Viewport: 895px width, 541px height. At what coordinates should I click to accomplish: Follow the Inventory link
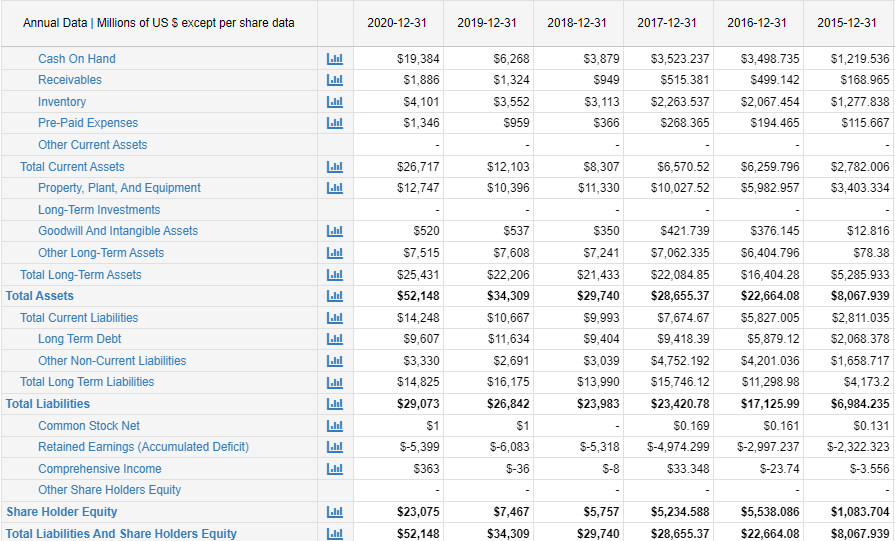coord(62,102)
